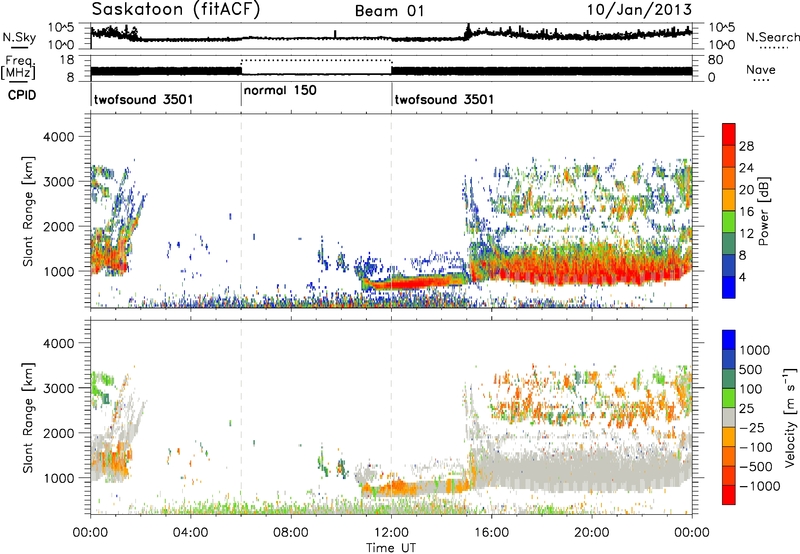This screenshot has height=554, width=800.
Task: Click the 'Velocity [m s-1]' colorbar label
Action: pyautogui.click(x=790, y=417)
